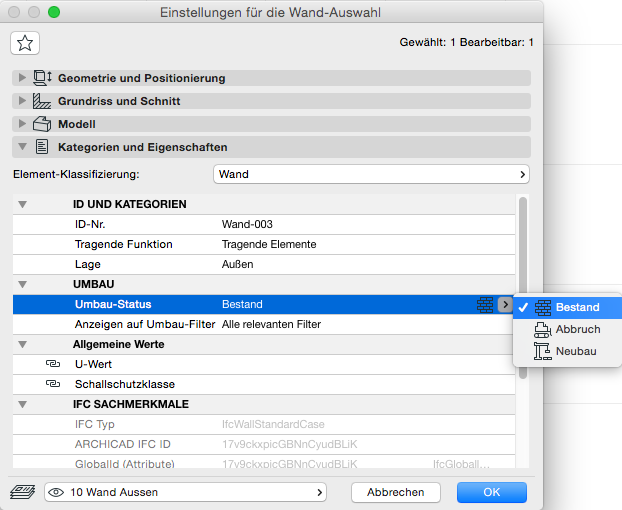This screenshot has width=622, height=510.
Task: Choose Neubau in the status menu
Action: pyautogui.click(x=577, y=351)
